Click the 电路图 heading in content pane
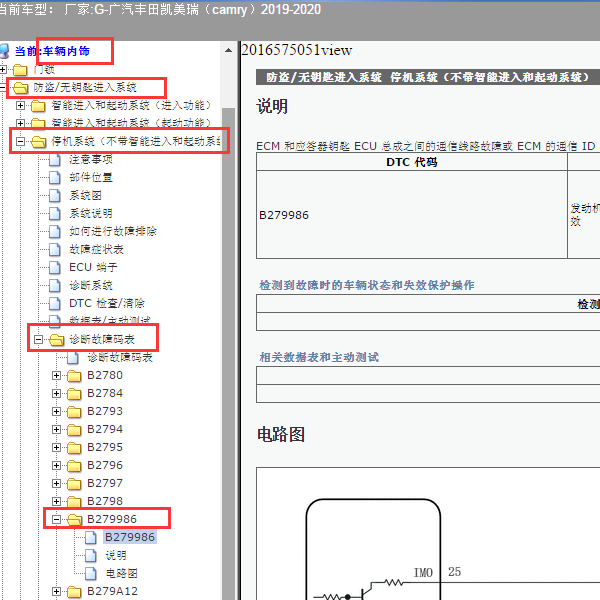 coord(281,435)
